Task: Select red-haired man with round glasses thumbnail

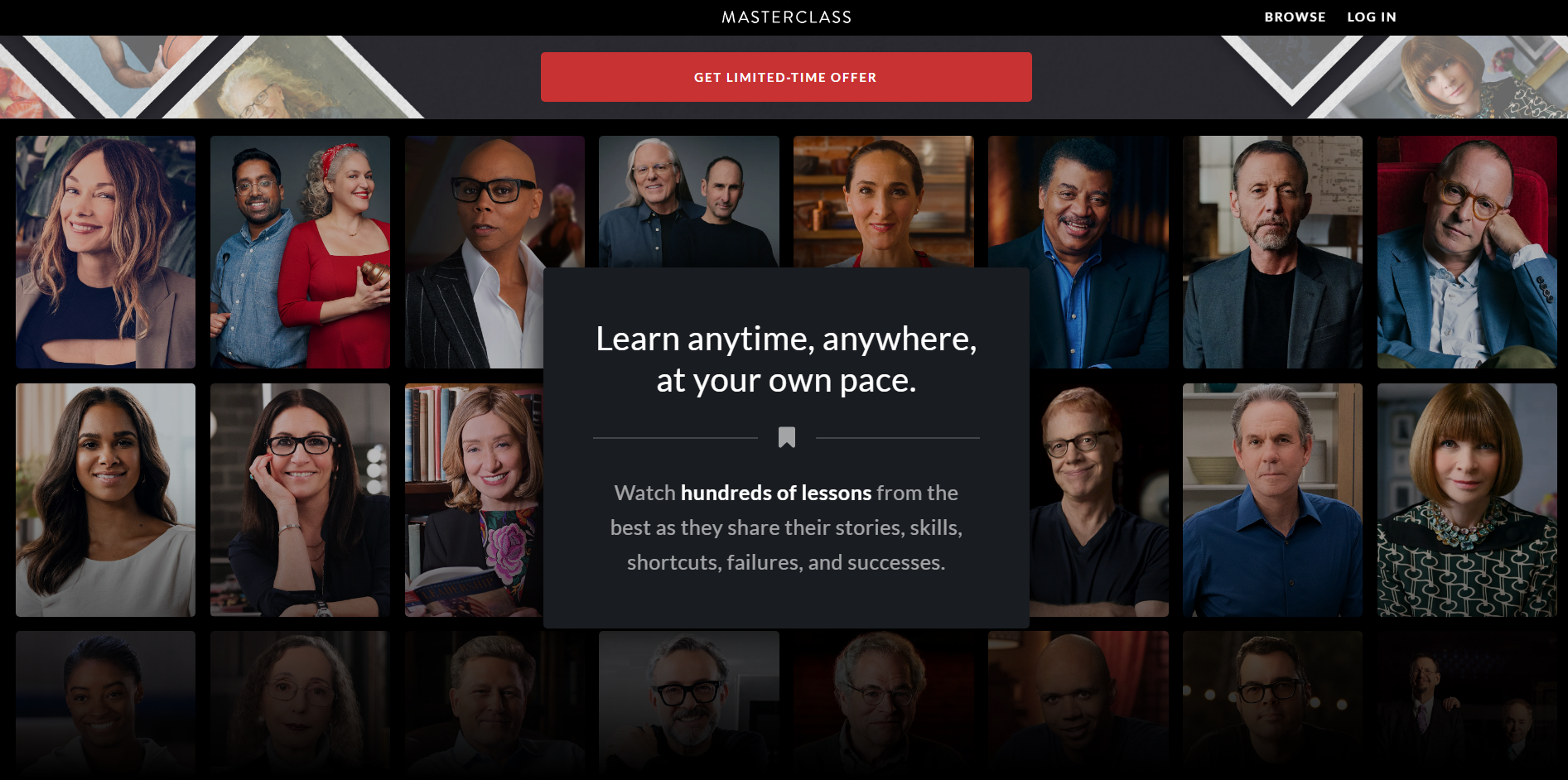Action: click(x=1099, y=499)
